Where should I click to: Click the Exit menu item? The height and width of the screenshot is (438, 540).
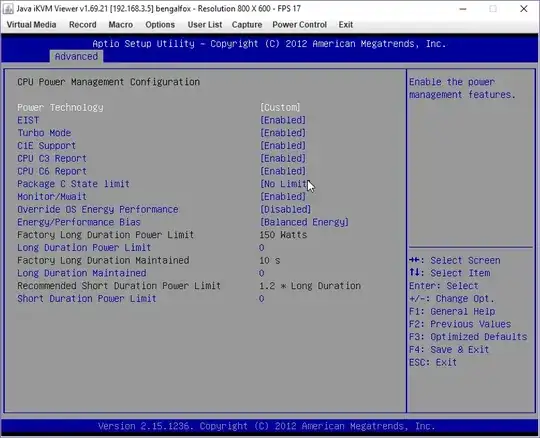pos(345,25)
